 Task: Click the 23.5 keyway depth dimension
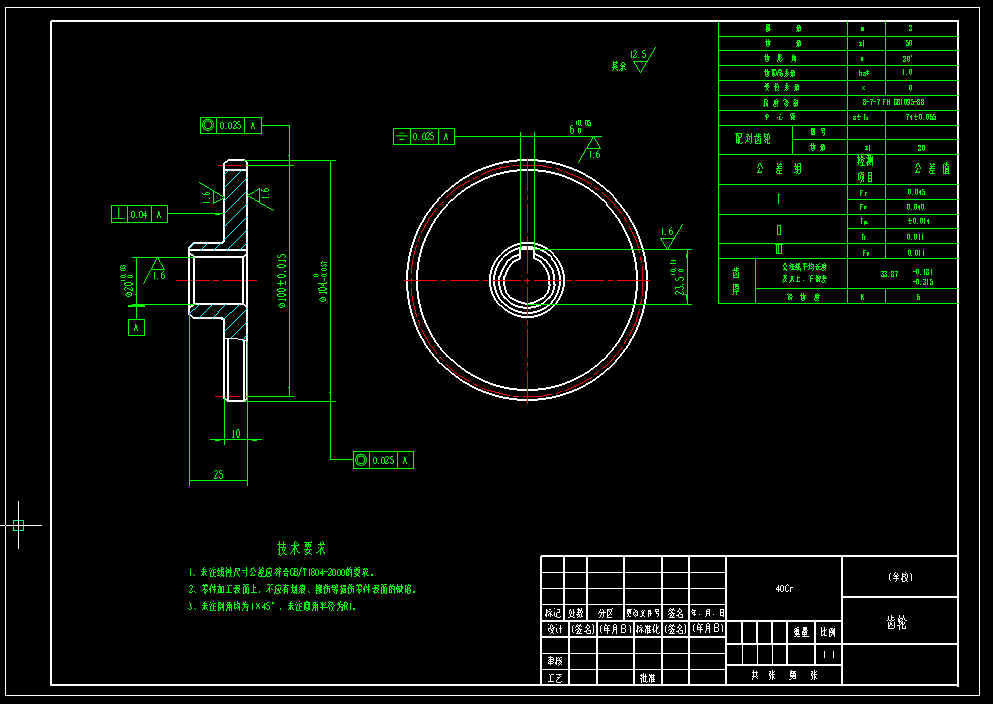click(678, 277)
